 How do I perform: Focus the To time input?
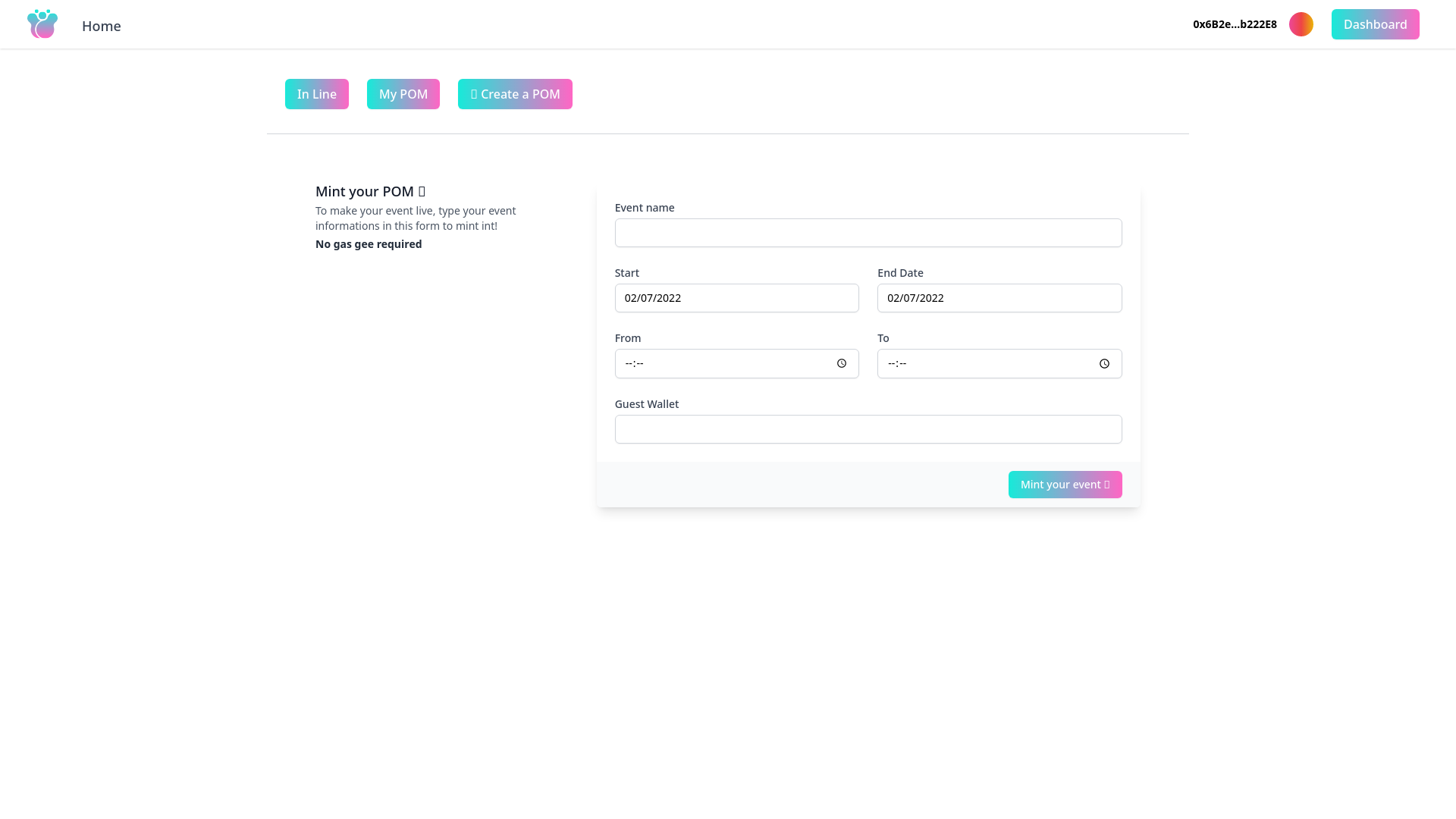point(999,364)
